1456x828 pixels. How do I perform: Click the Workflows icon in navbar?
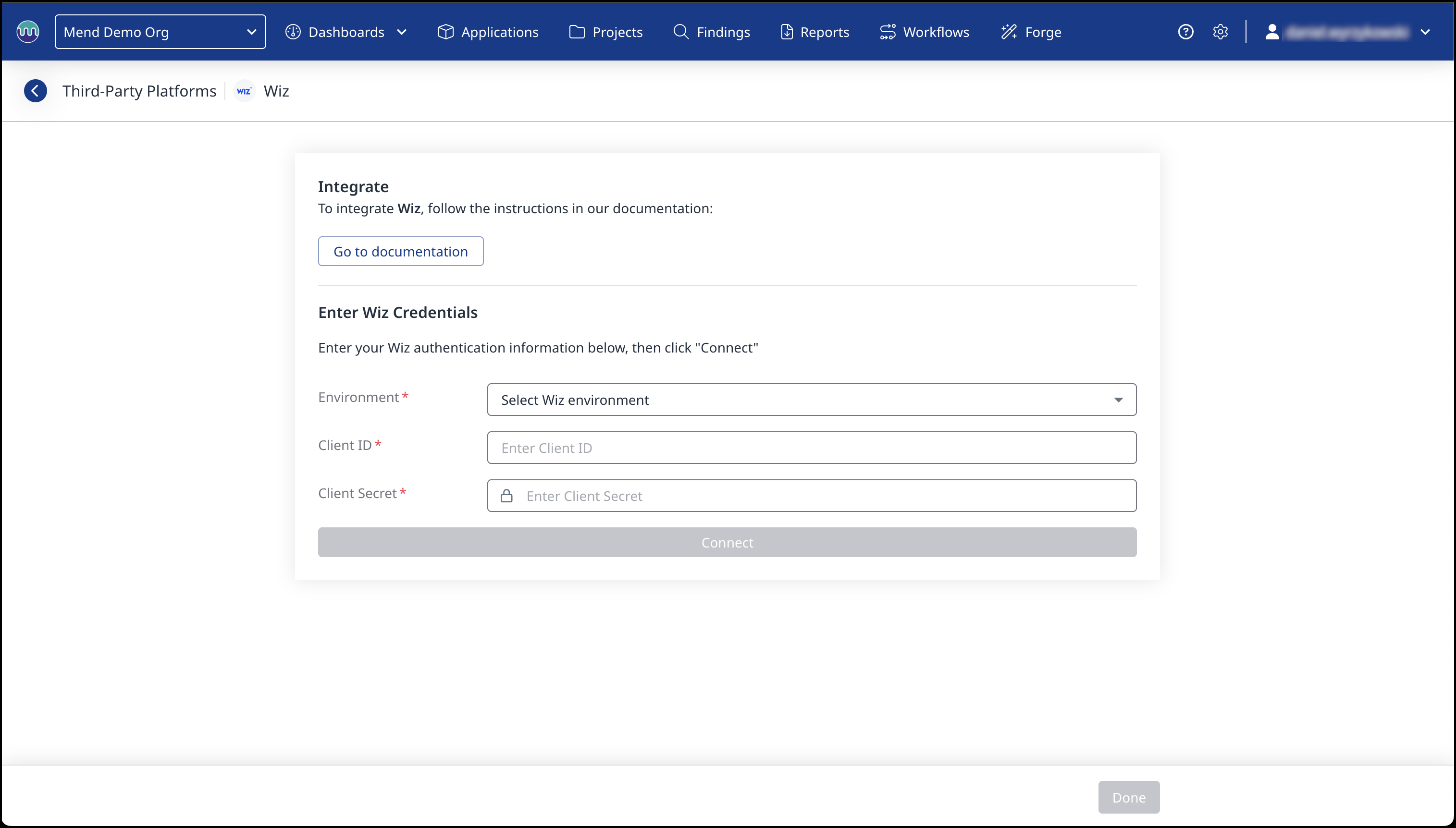click(887, 32)
